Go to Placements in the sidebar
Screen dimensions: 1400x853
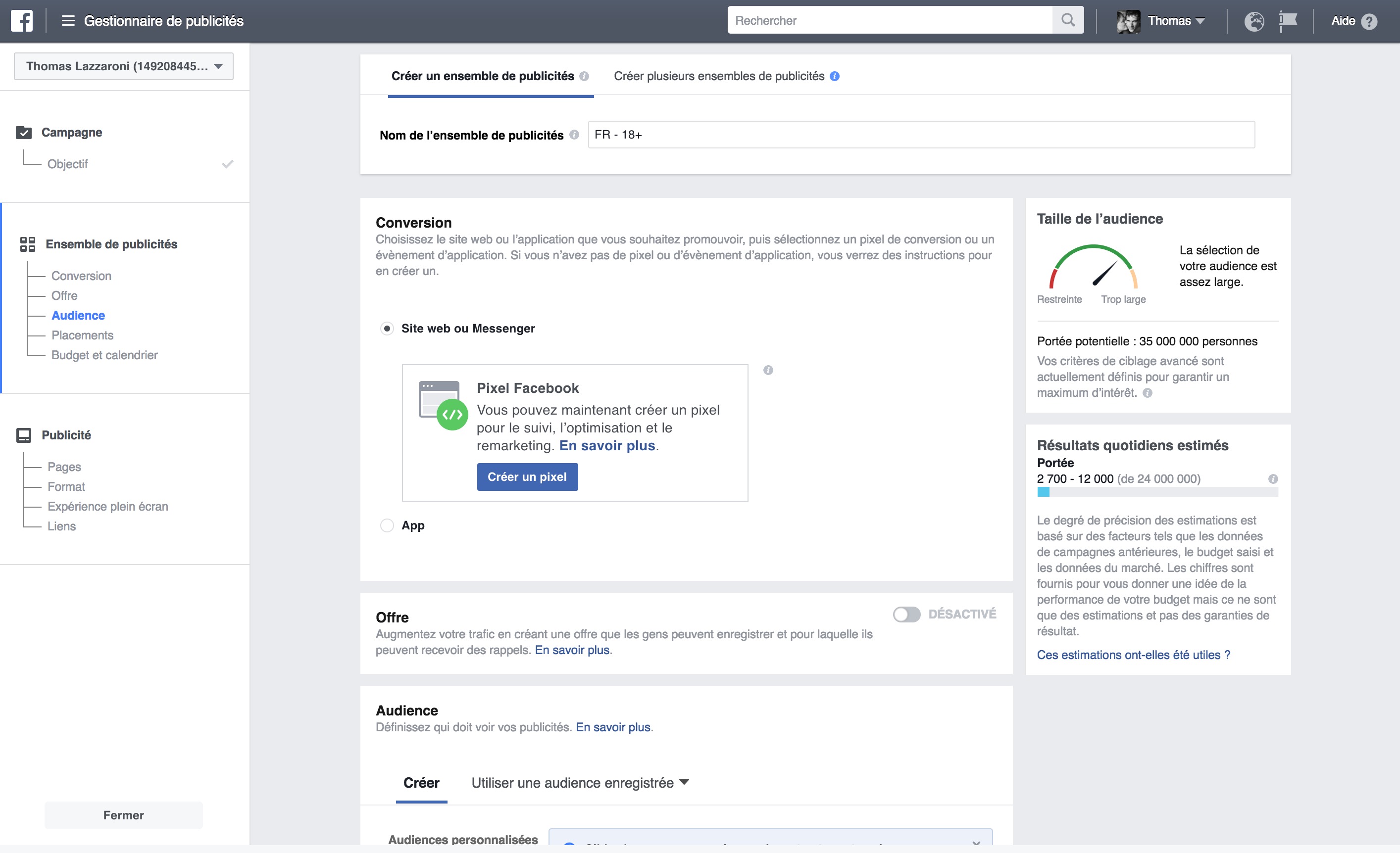[82, 335]
